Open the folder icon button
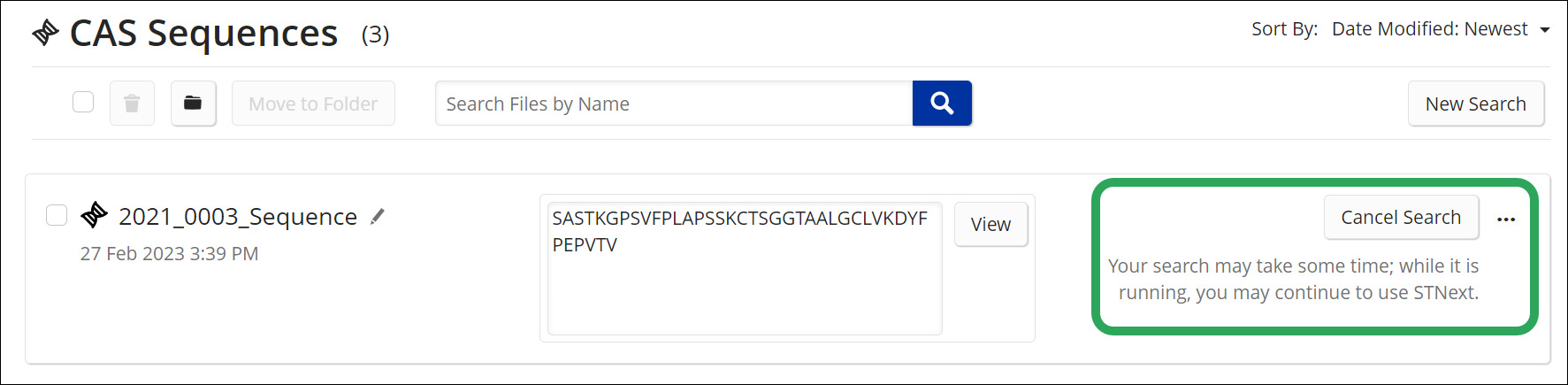 (193, 104)
